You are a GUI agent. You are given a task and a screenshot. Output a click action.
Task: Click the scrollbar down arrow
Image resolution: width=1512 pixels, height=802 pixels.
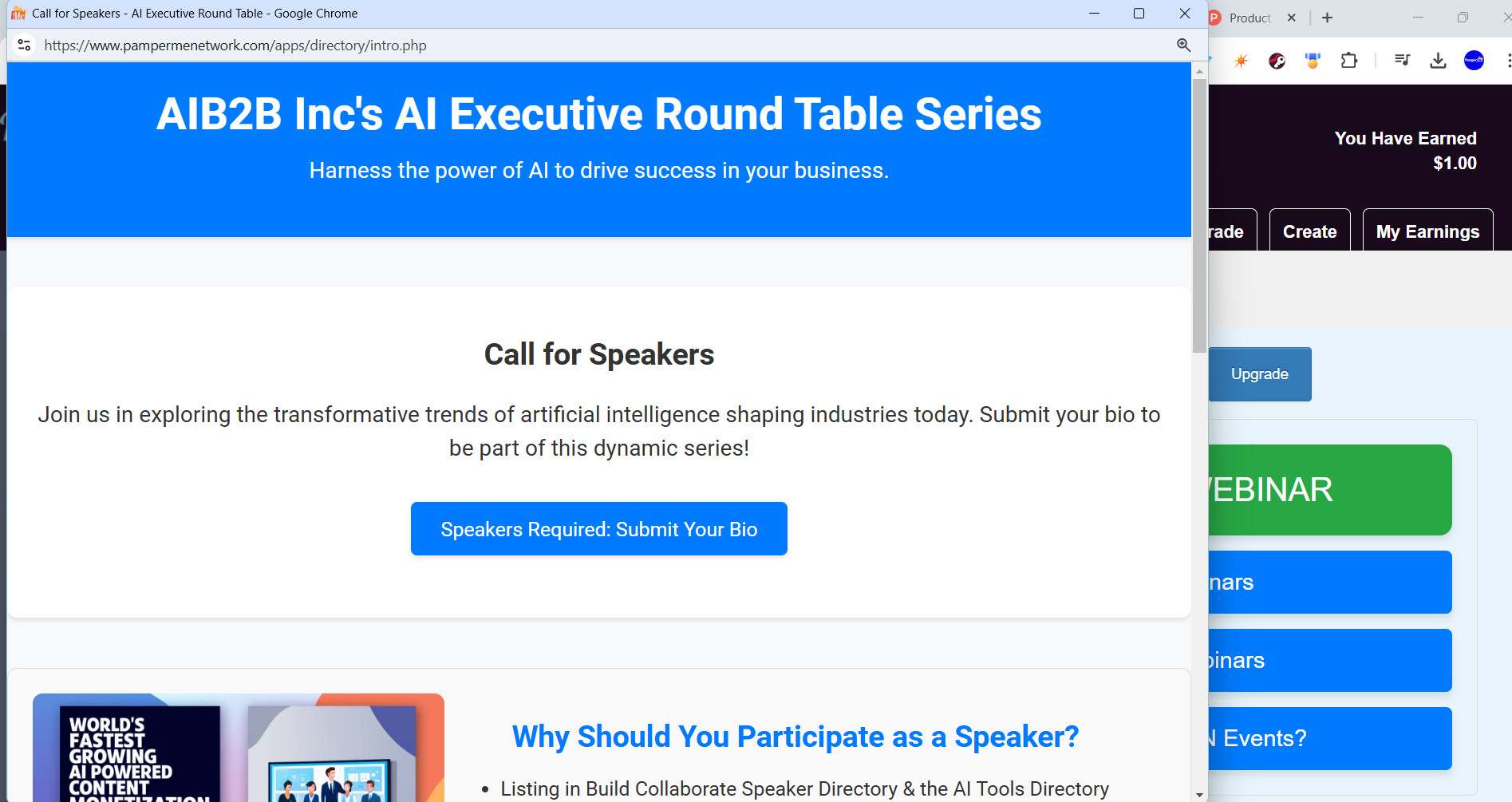click(1199, 795)
